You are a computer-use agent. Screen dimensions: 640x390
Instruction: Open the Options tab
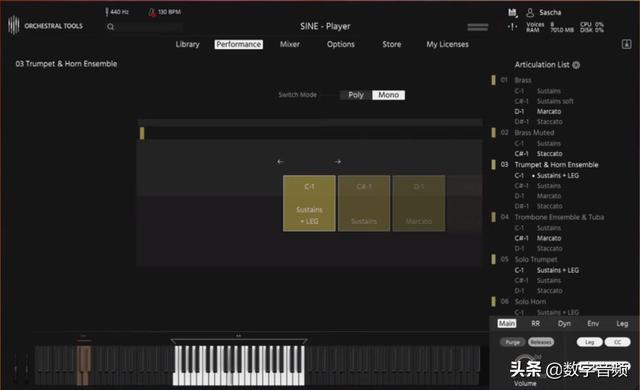(x=341, y=44)
